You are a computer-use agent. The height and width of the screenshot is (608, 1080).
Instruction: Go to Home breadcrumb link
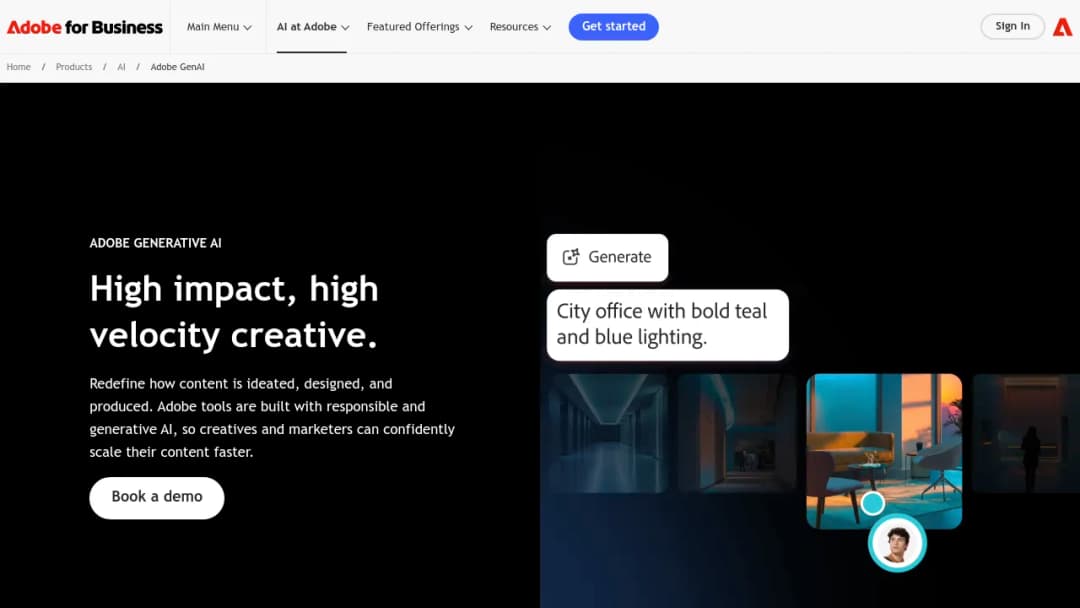click(19, 67)
